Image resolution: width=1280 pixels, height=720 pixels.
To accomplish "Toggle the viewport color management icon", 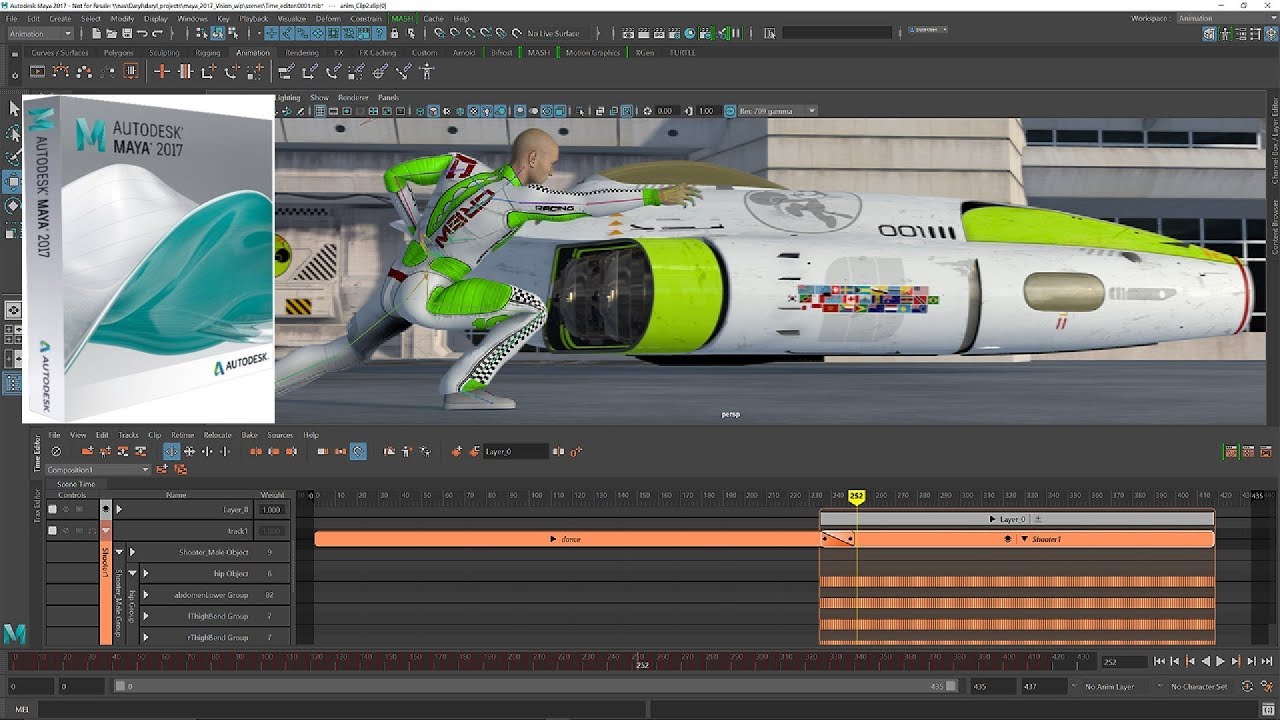I will 730,111.
